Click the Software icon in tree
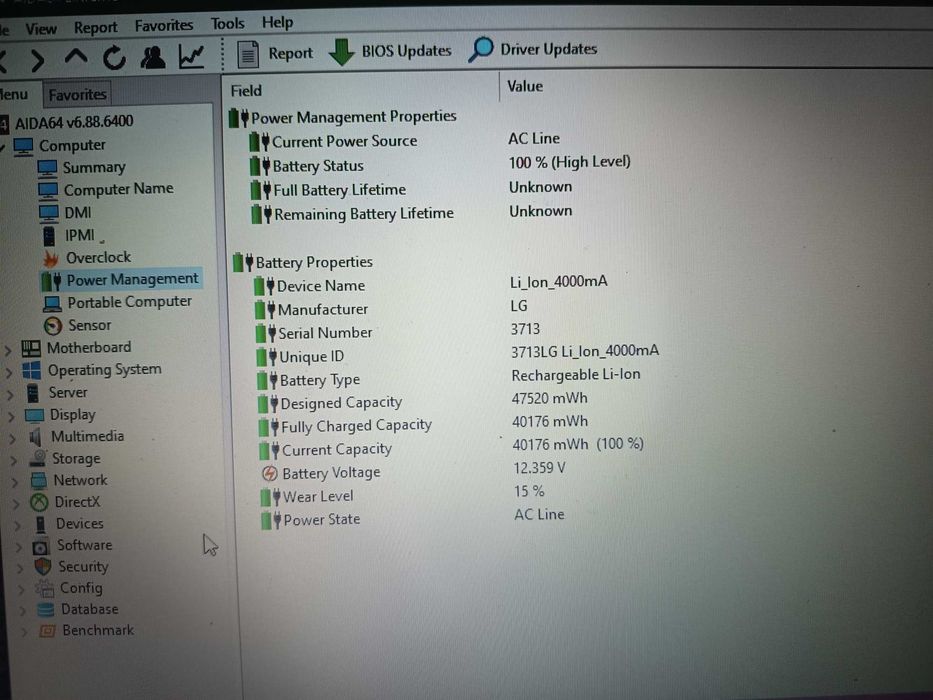The image size is (933, 700). tap(40, 546)
